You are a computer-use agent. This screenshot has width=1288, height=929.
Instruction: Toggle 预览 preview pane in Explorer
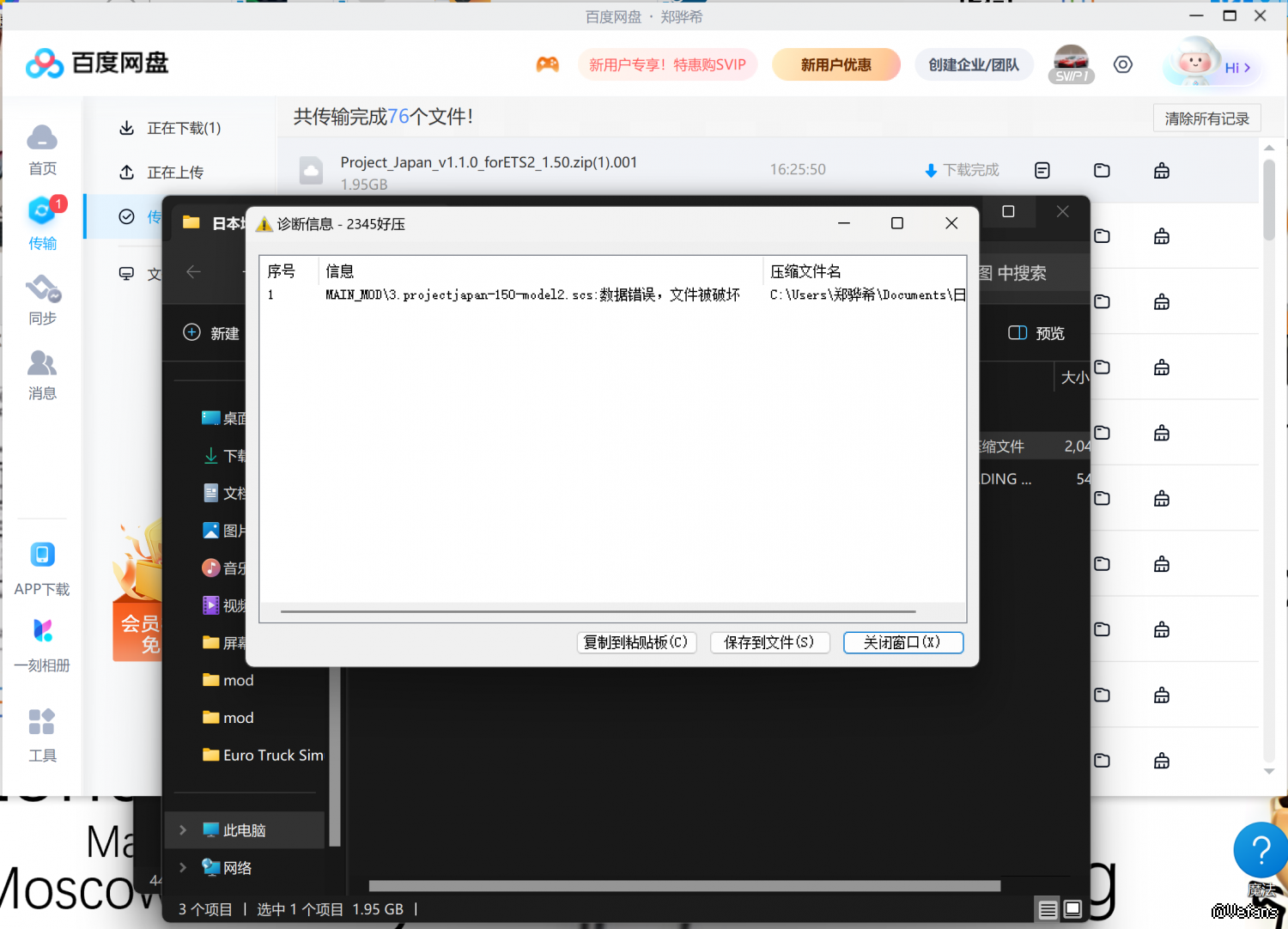tap(1036, 333)
